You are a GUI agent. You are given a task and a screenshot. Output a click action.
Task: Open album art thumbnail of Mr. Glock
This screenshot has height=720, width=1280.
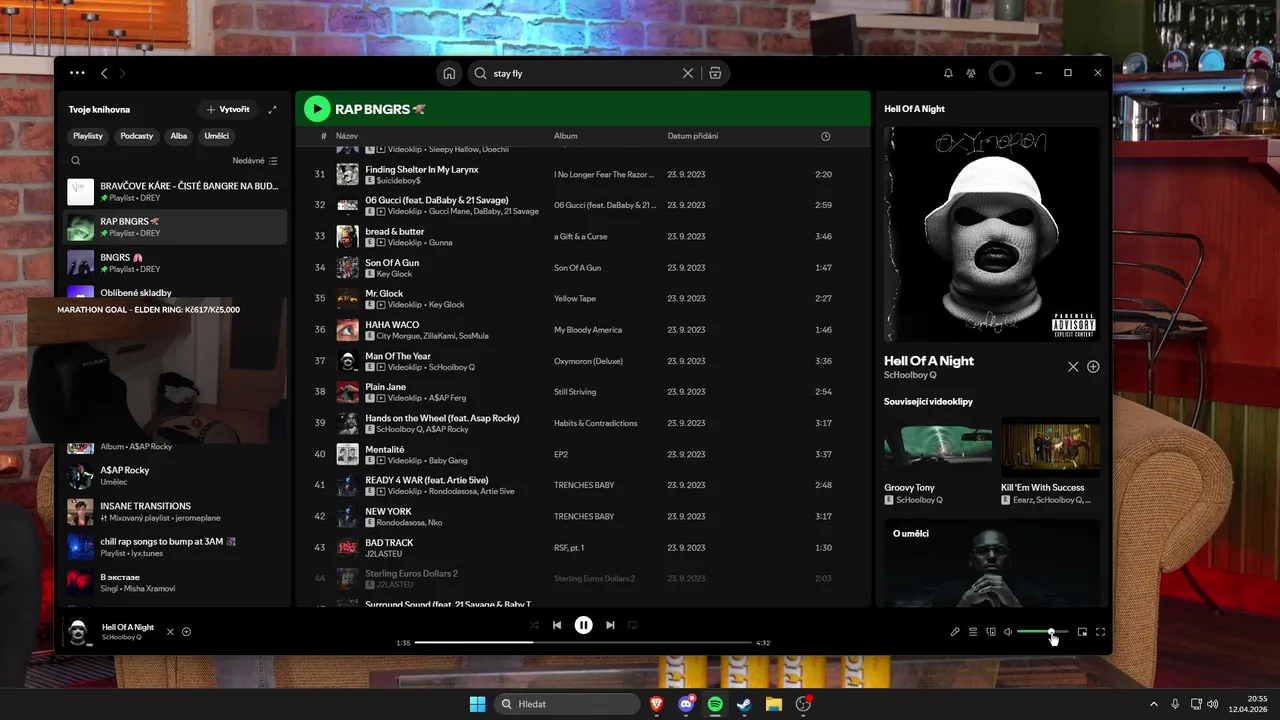(x=347, y=298)
